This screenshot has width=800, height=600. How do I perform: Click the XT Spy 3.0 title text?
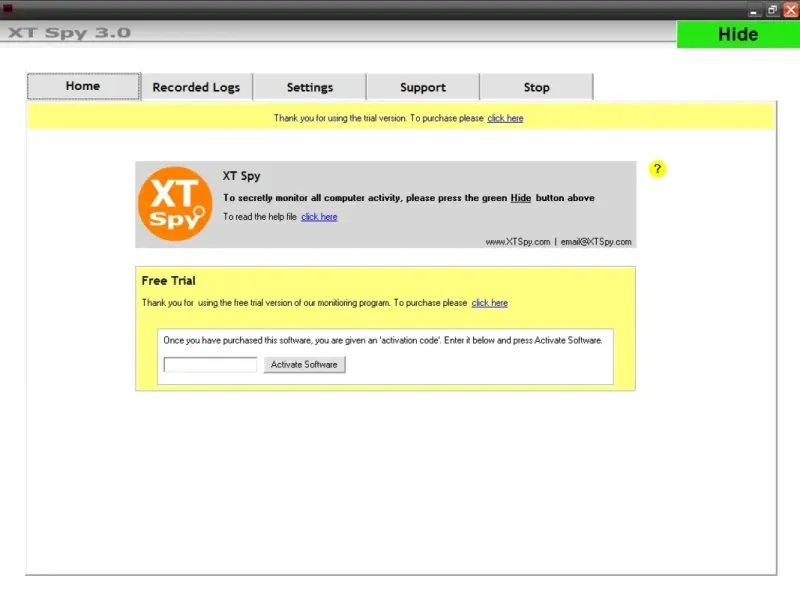(69, 33)
